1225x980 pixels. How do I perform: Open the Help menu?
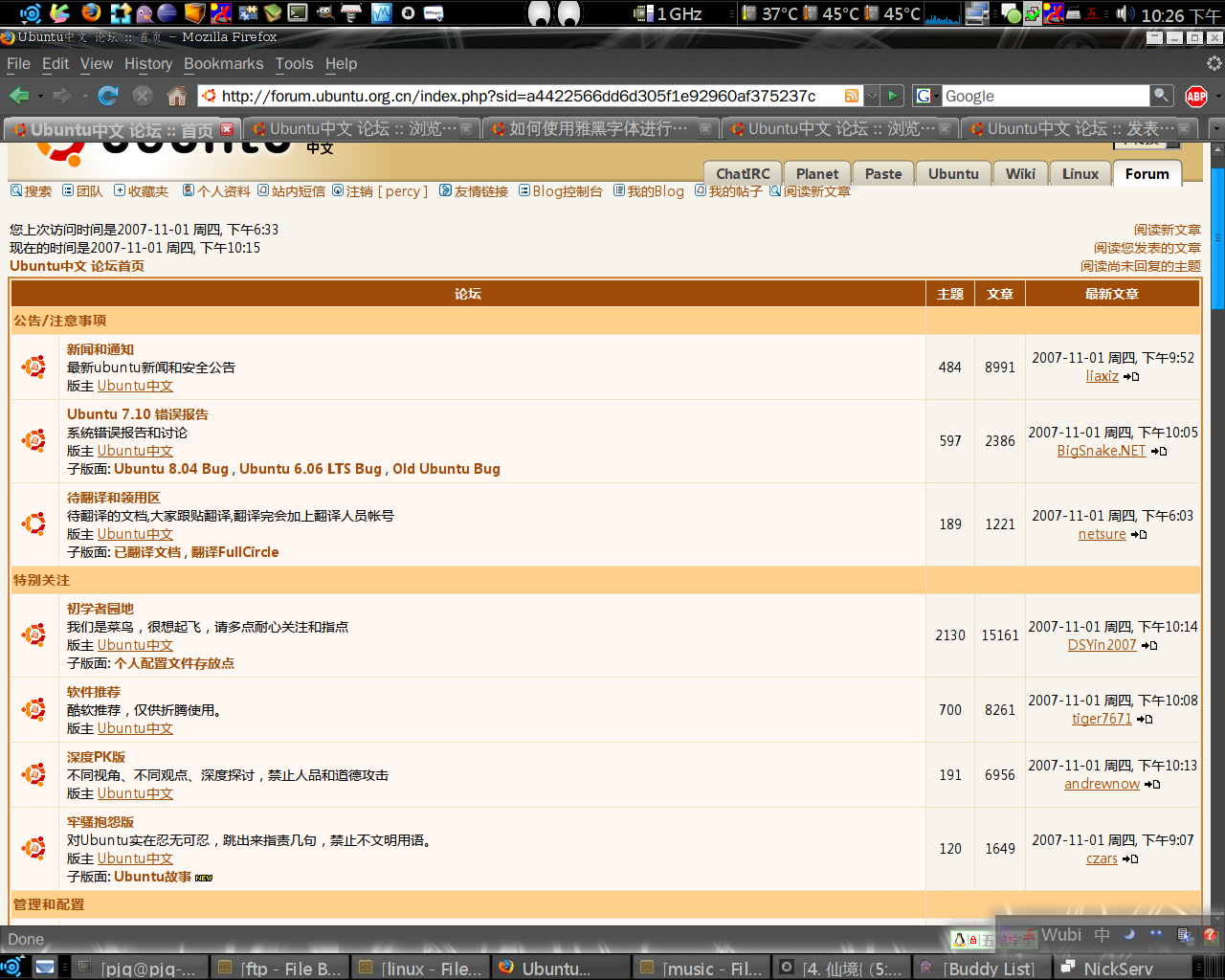coord(341,63)
